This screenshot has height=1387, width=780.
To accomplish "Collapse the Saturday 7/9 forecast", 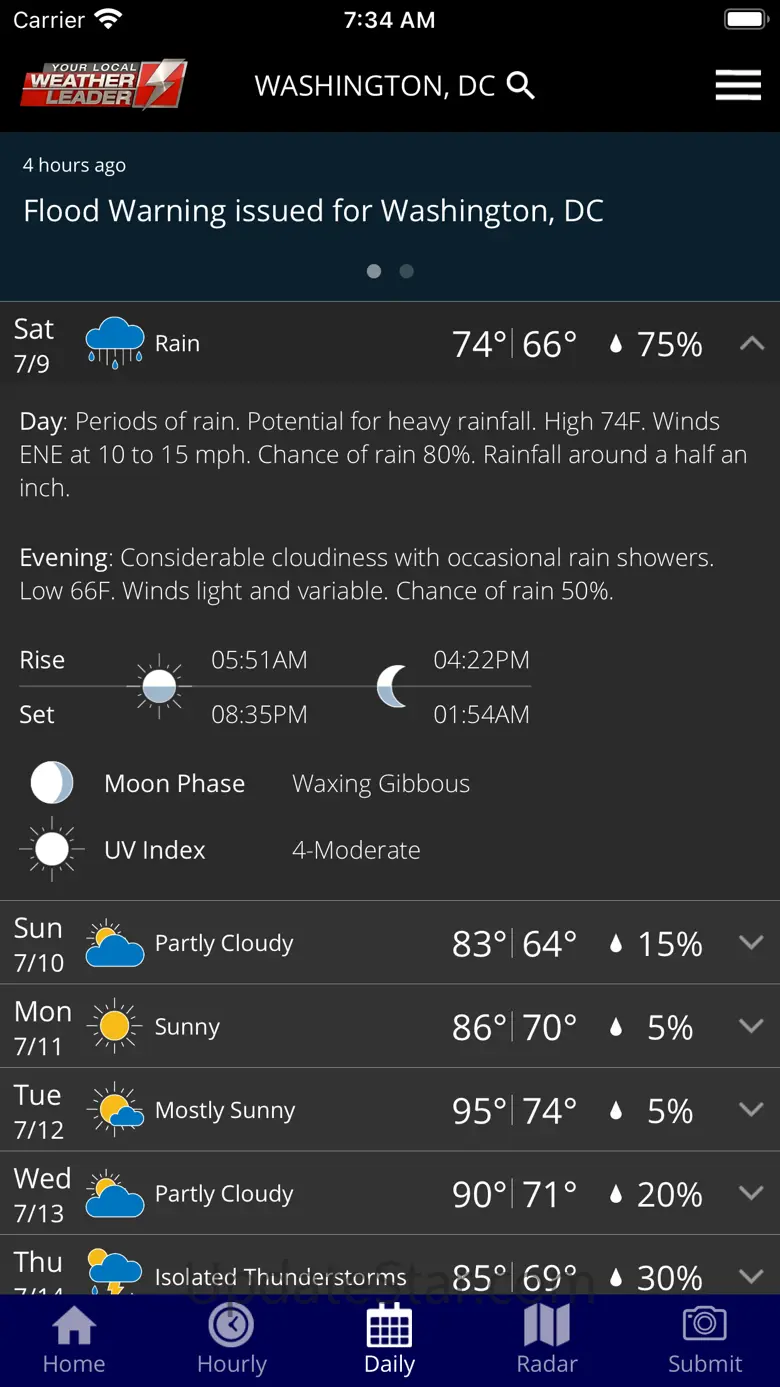I will coord(751,344).
